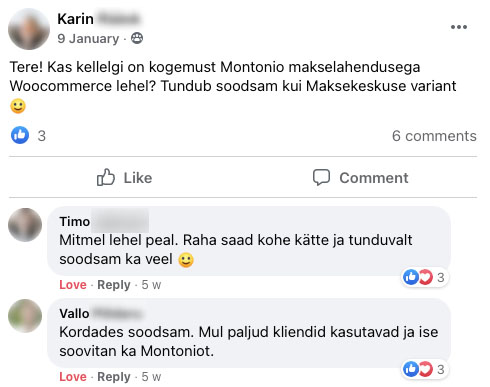The image size is (490, 387).
Task: Toggle Love on Timo's comment
Action: point(73,285)
